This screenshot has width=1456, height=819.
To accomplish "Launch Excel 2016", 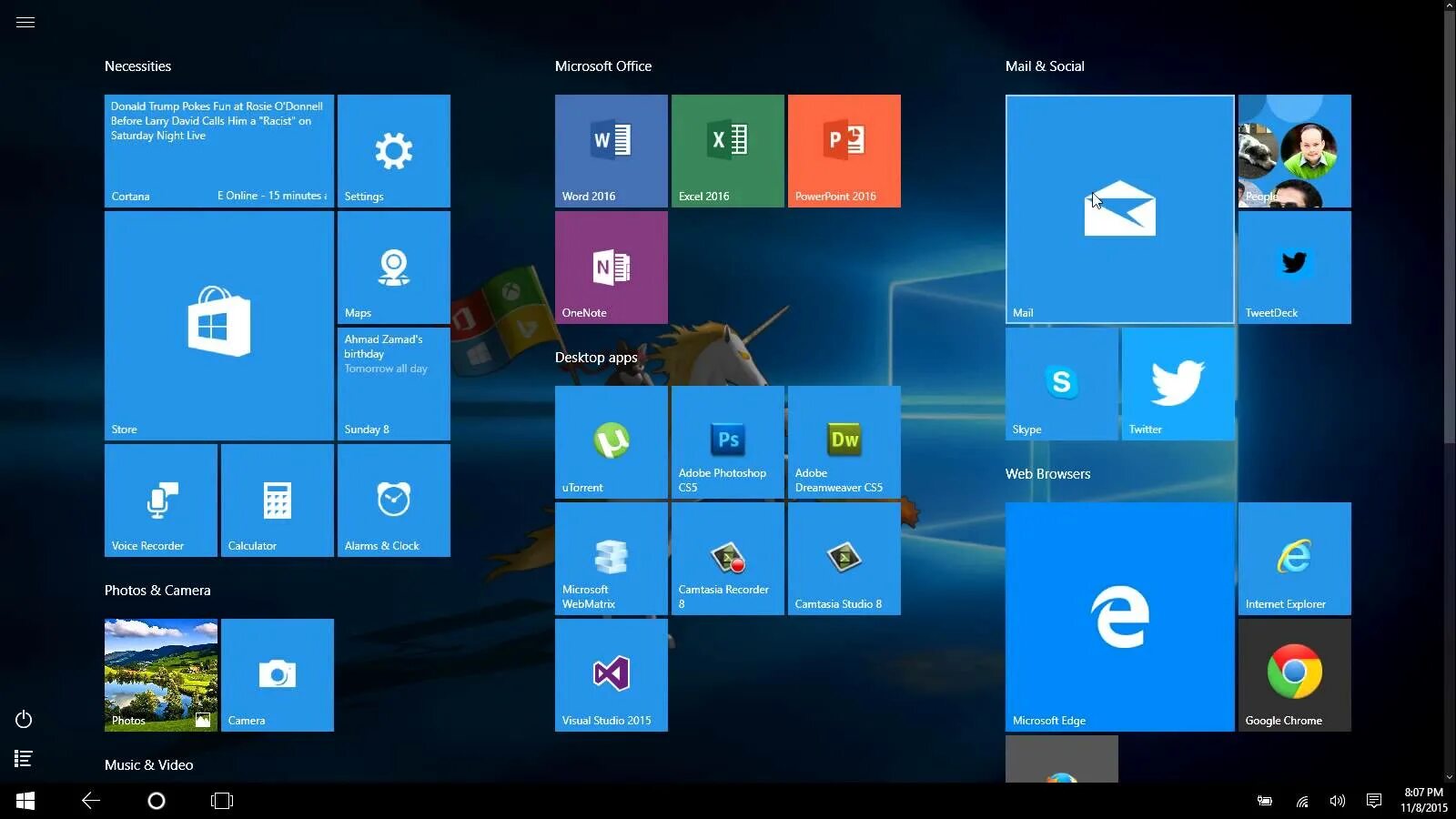I will click(728, 151).
